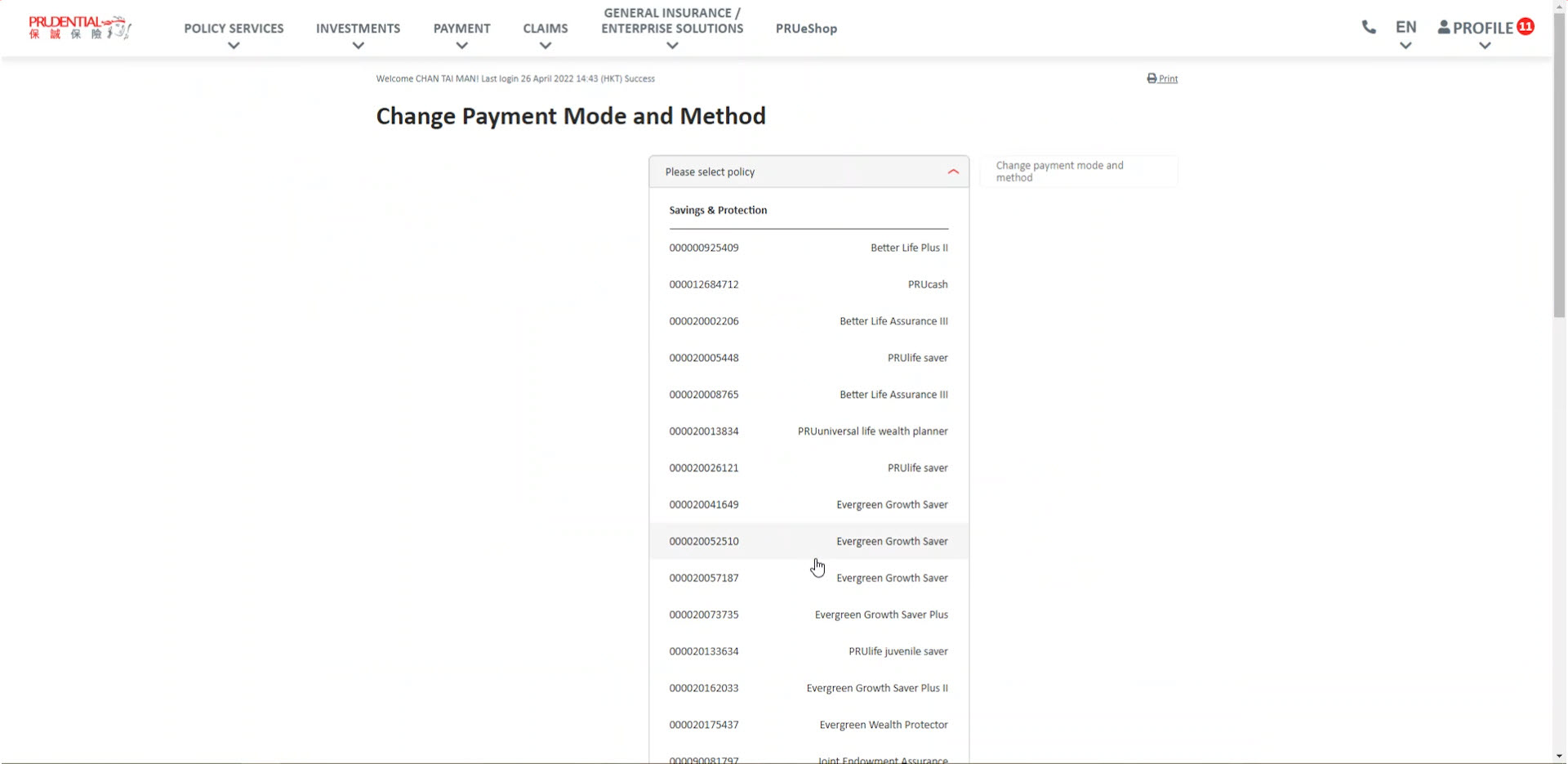The width and height of the screenshot is (1568, 764).
Task: Expand the POLICY SERVICES dropdown
Action: [234, 46]
